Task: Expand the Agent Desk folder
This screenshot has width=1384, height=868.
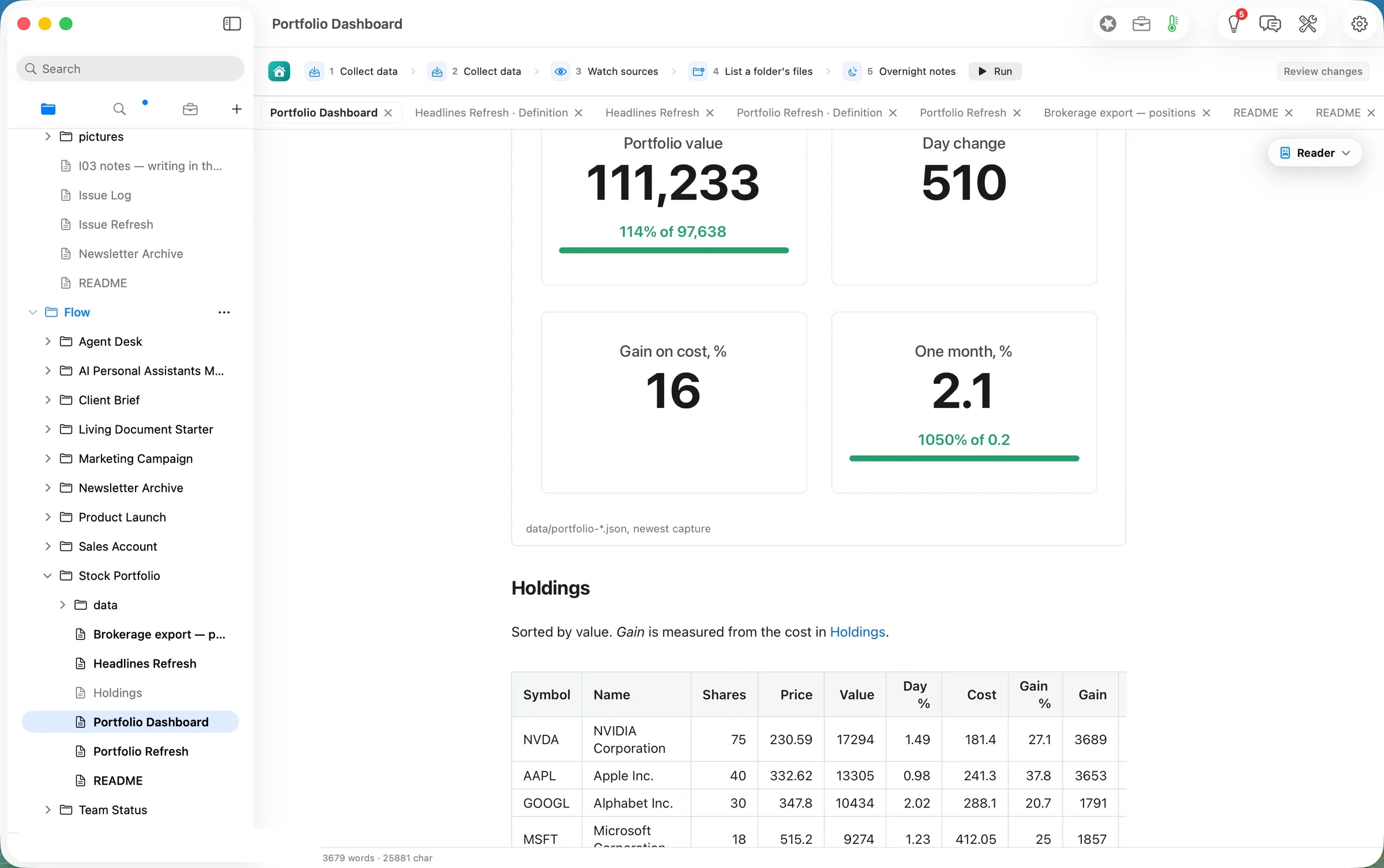Action: tap(48, 342)
